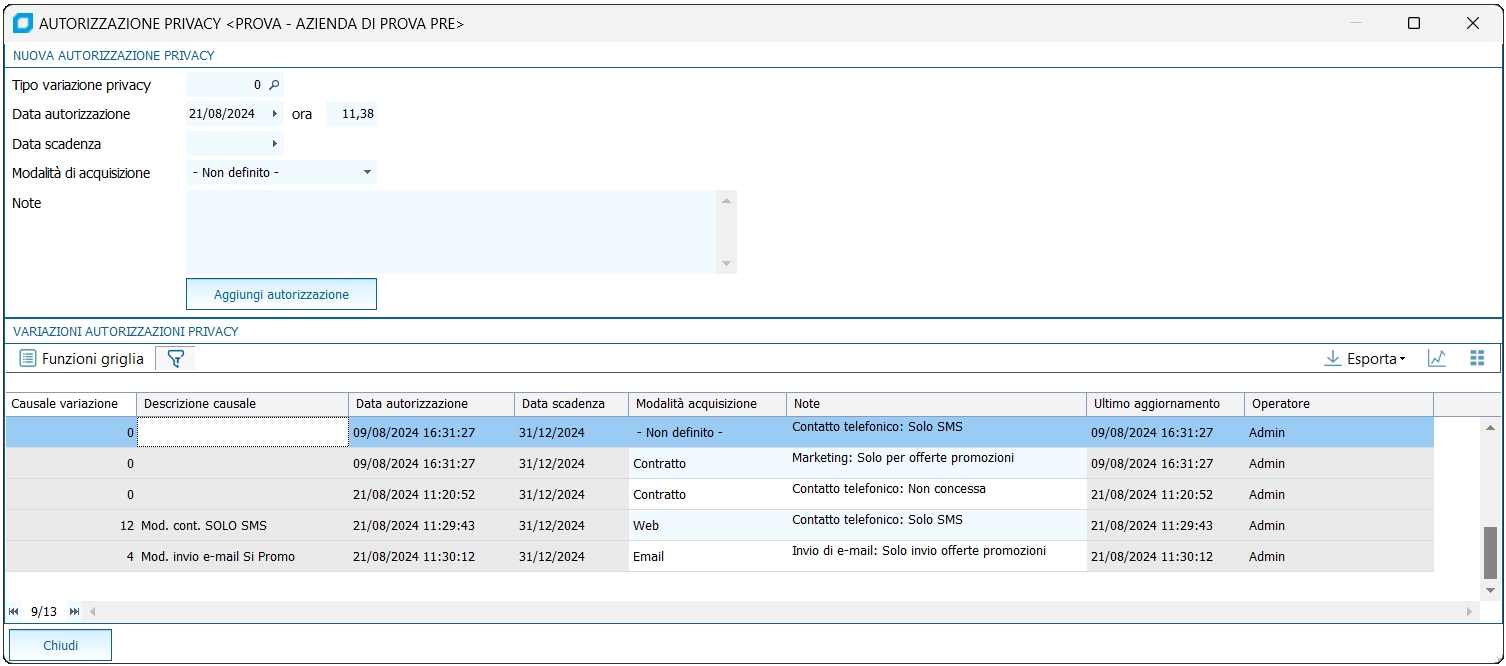
Task: Expand the Modalità di acquisizione combo box
Action: tap(368, 173)
